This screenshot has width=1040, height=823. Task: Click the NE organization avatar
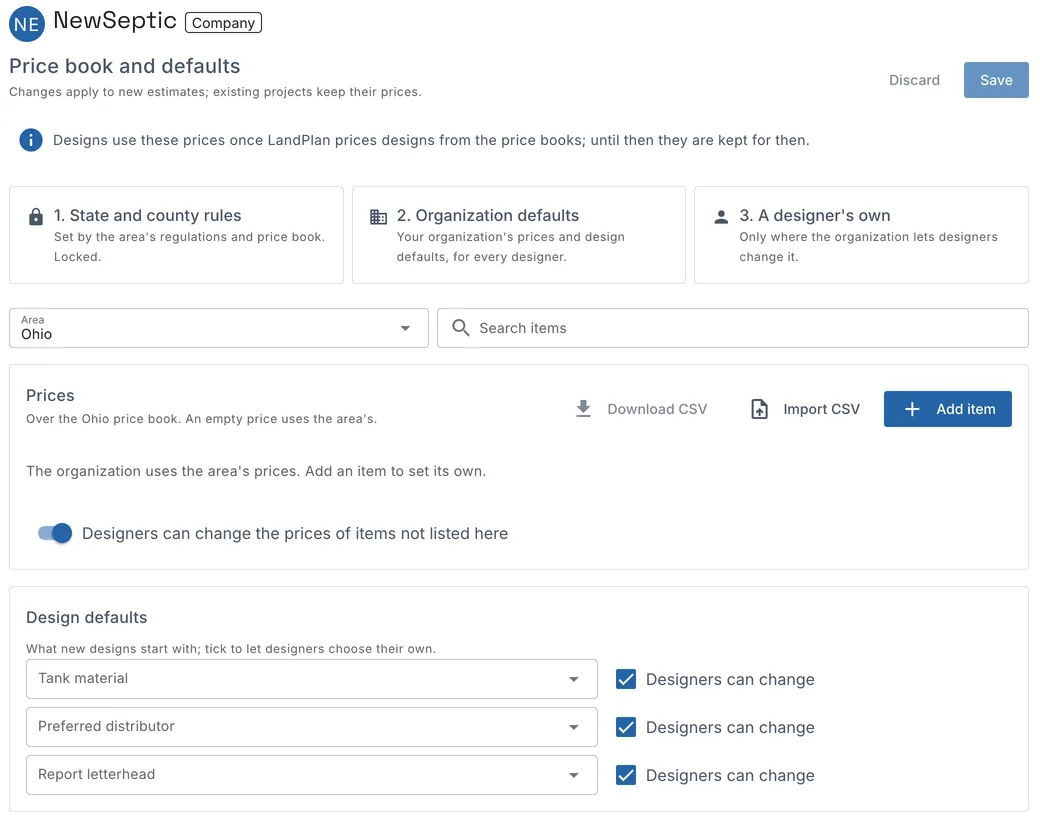tap(27, 24)
